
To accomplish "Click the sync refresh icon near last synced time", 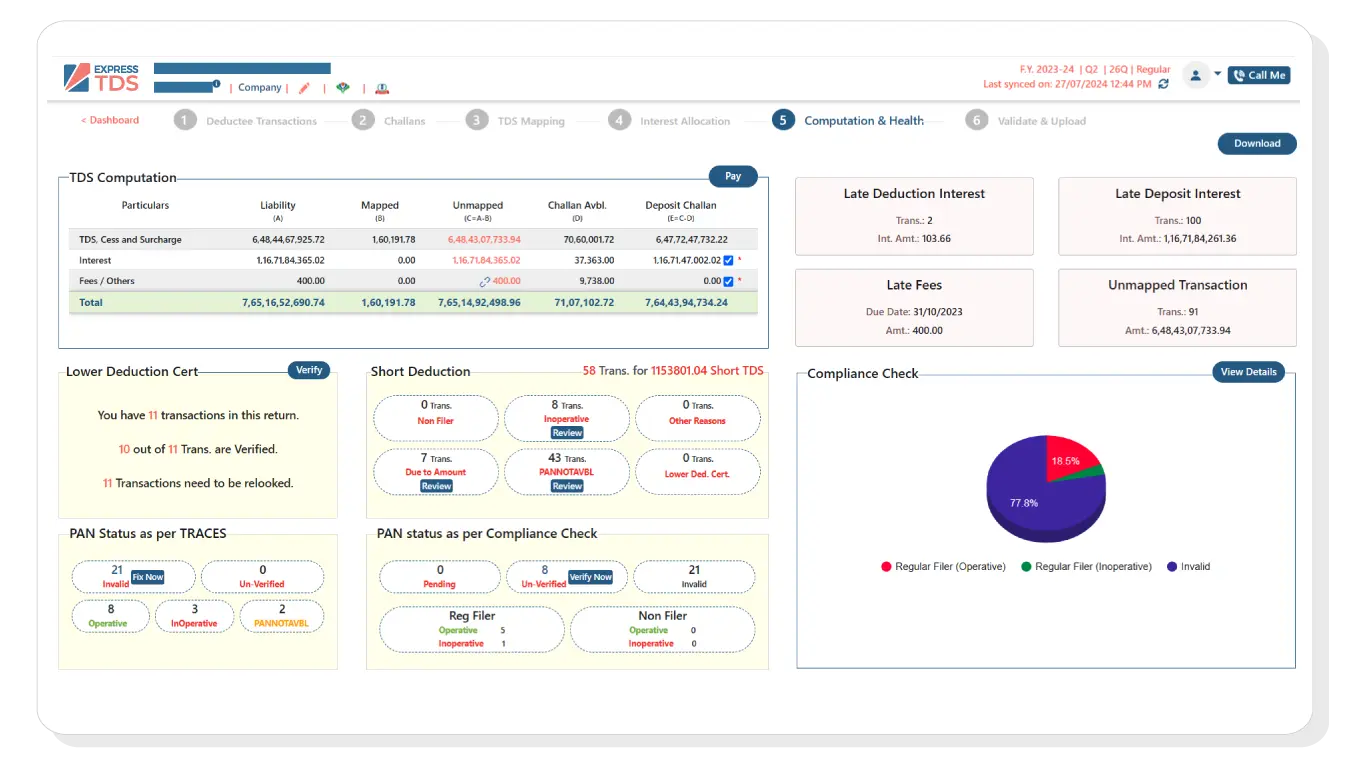I will tap(1163, 84).
